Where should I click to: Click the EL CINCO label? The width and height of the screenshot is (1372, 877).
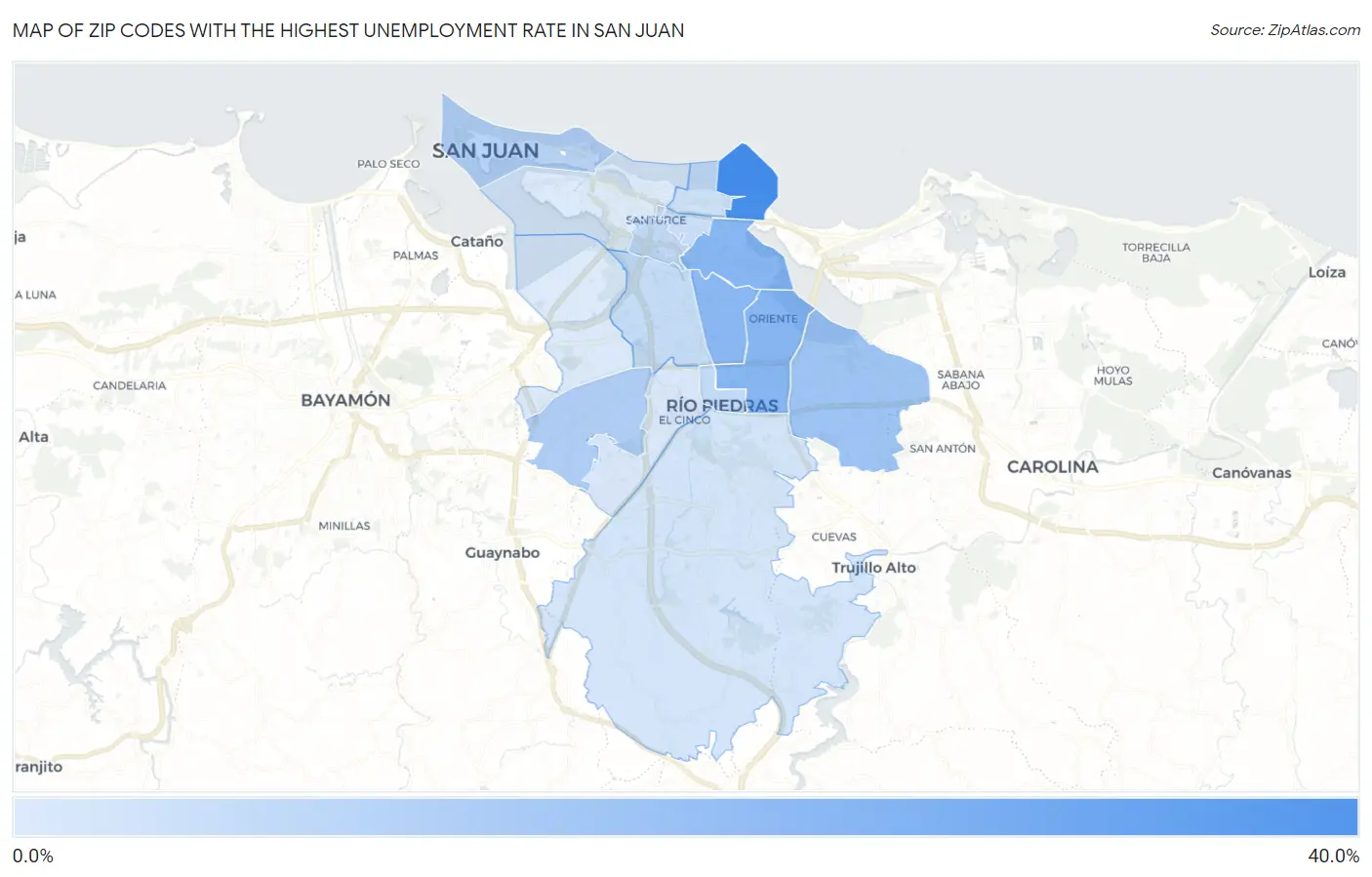(x=684, y=420)
